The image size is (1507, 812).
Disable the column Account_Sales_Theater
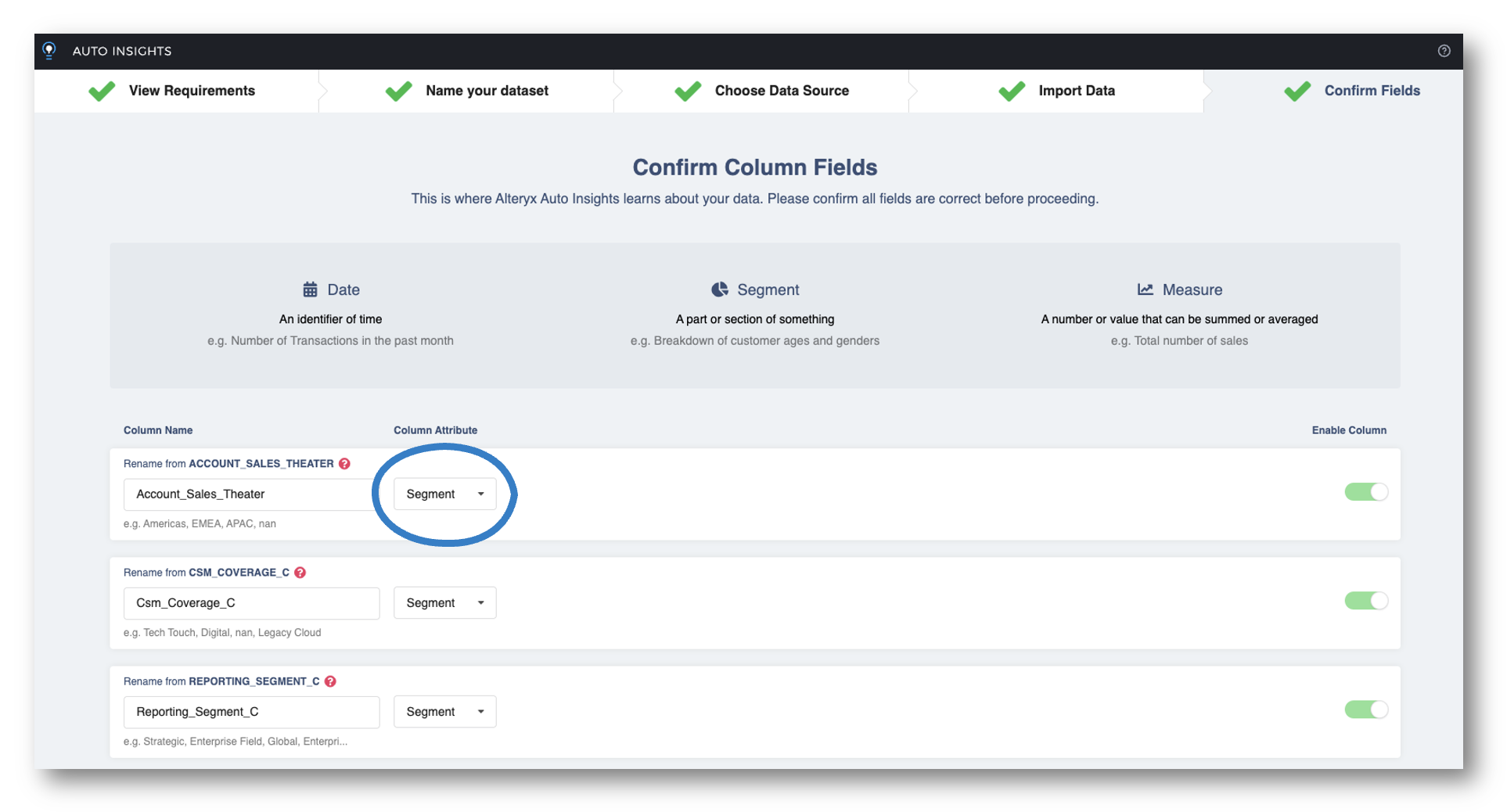(x=1365, y=492)
